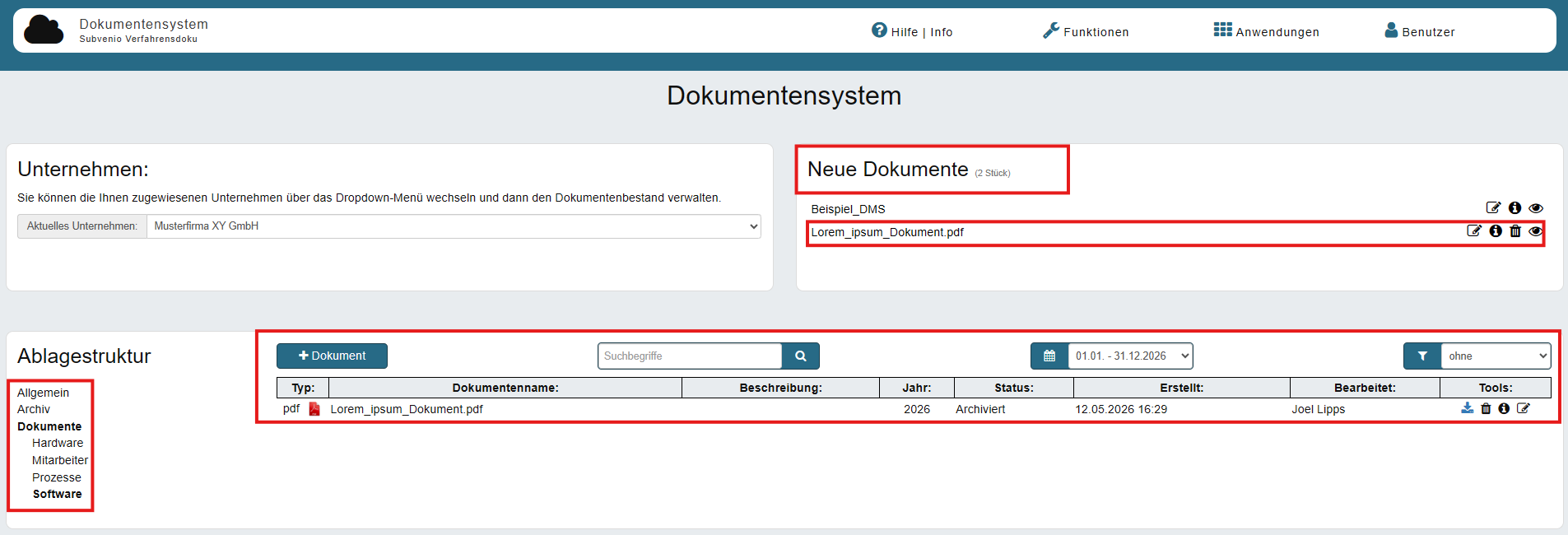Click the Erstellt: column header
The image size is (1568, 535).
[x=1182, y=388]
